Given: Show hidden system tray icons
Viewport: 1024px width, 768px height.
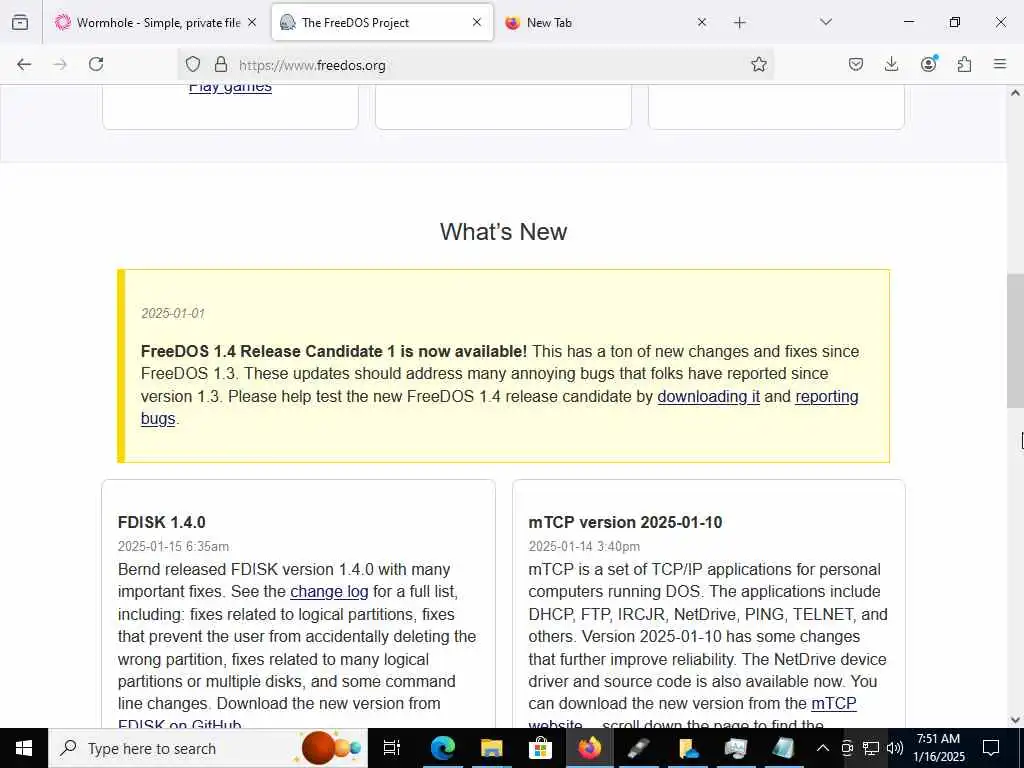Looking at the screenshot, I should tap(822, 748).
